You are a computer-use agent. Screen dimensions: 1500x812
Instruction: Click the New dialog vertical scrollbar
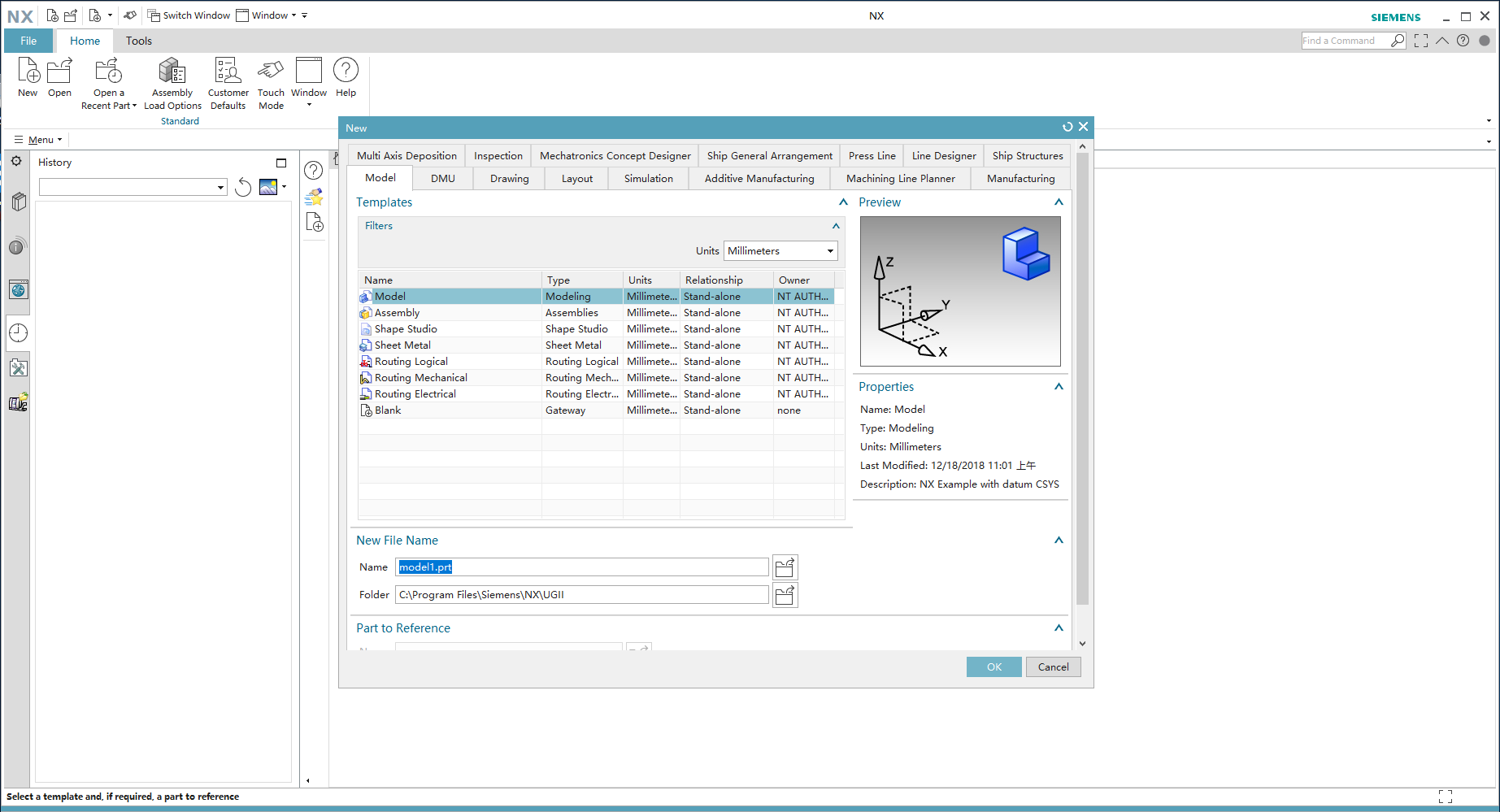(1082, 379)
